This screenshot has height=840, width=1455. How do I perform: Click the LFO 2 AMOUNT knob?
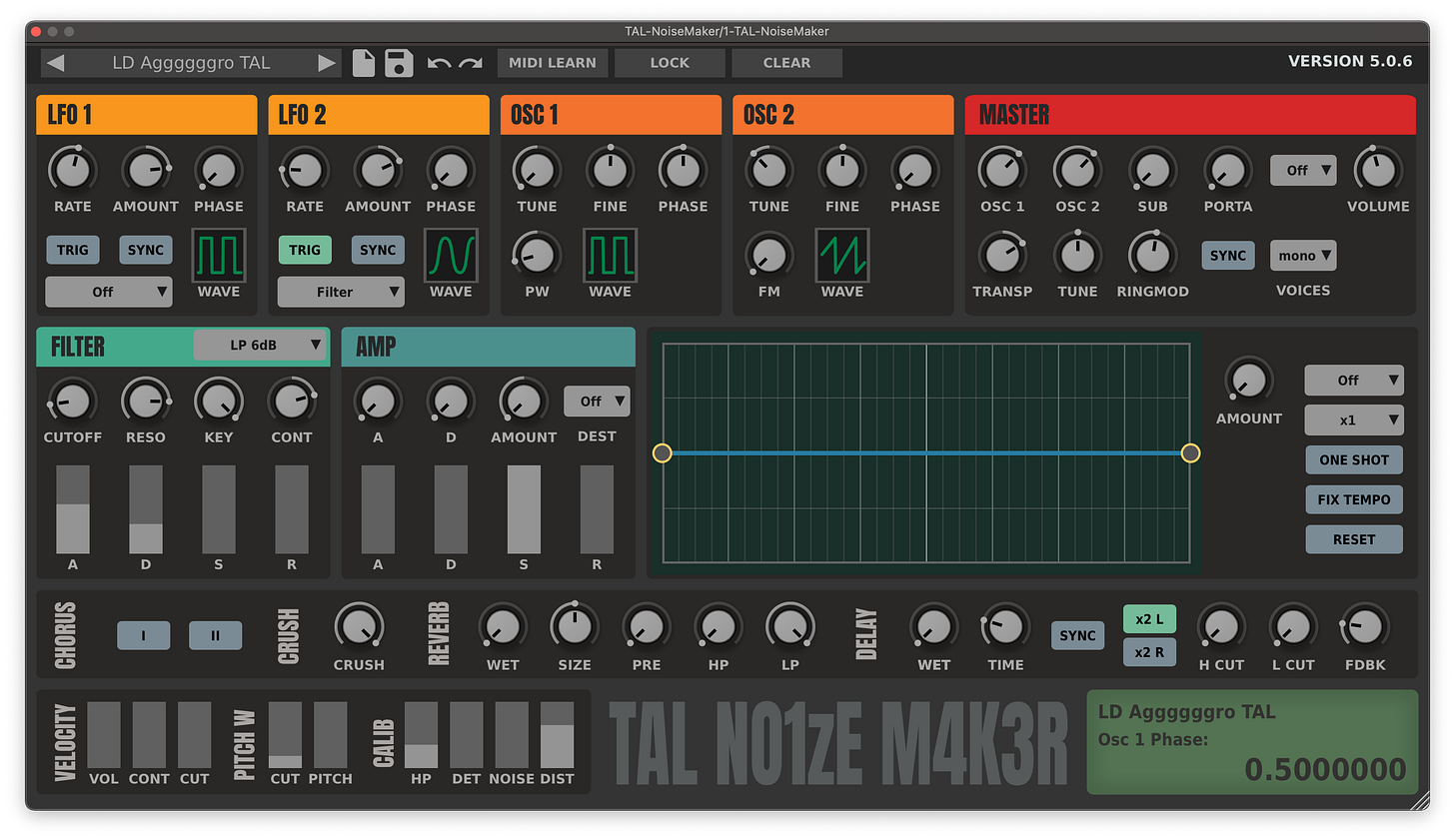point(378,170)
